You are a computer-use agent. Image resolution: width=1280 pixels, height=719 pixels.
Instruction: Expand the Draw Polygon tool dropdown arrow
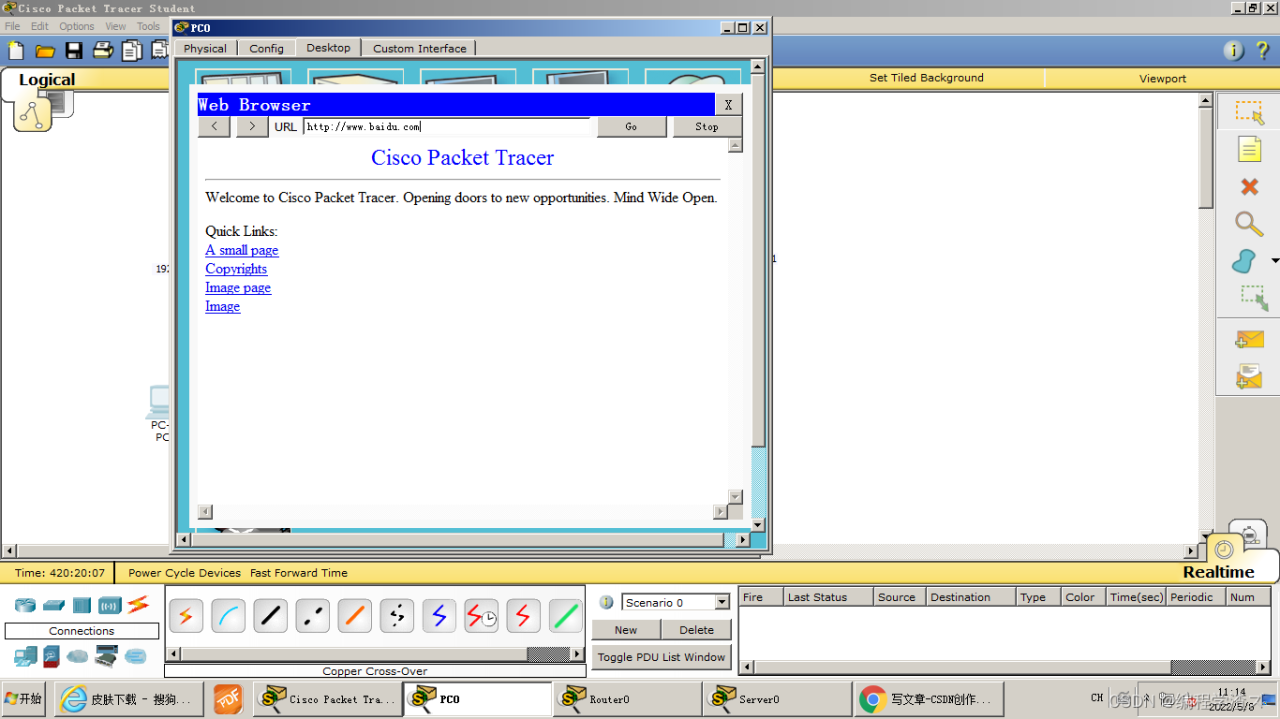(1275, 261)
